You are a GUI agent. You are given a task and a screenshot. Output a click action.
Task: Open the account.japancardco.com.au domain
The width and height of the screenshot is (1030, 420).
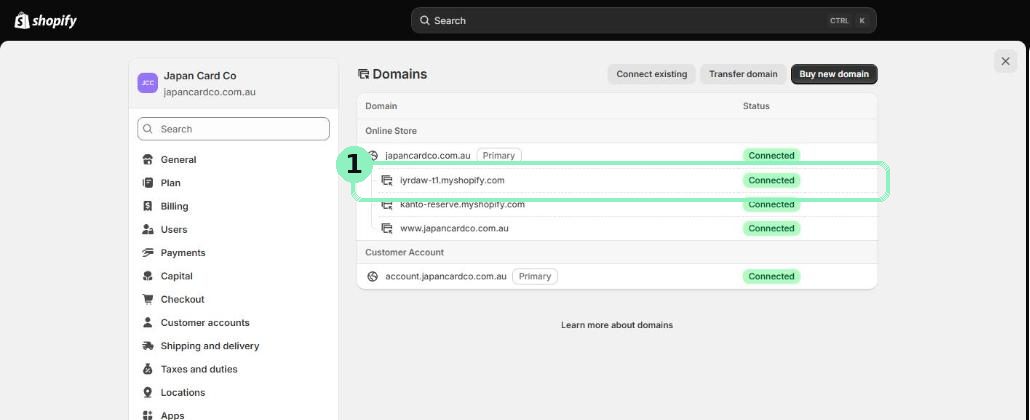pyautogui.click(x=446, y=276)
